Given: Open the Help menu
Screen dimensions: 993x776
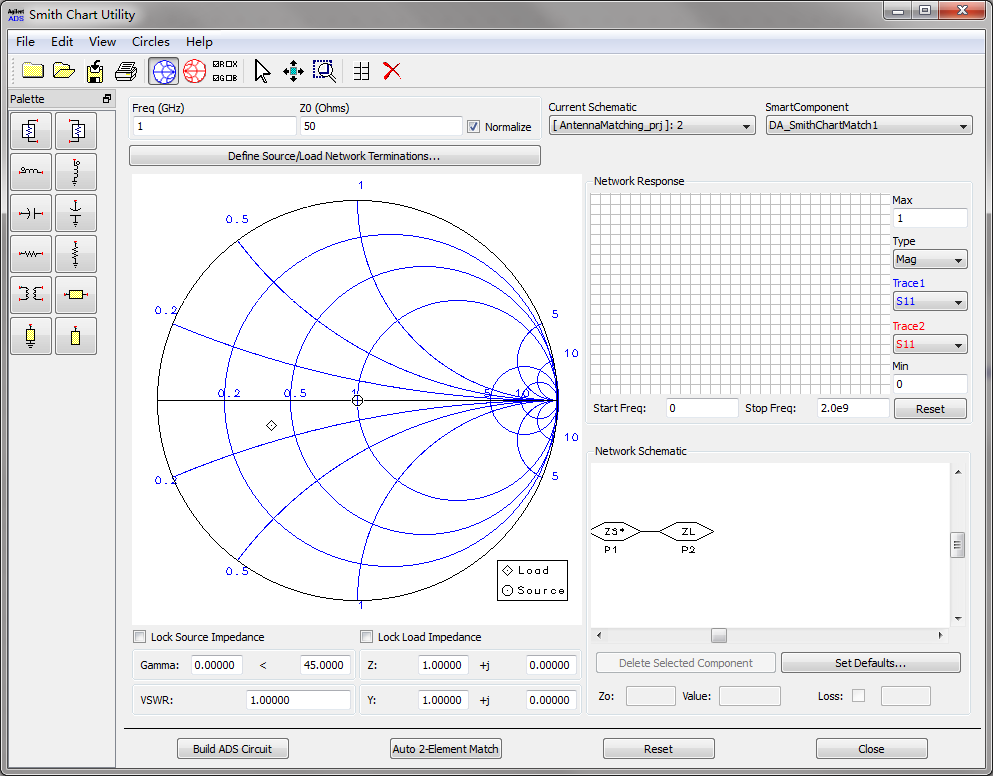Looking at the screenshot, I should tap(199, 42).
